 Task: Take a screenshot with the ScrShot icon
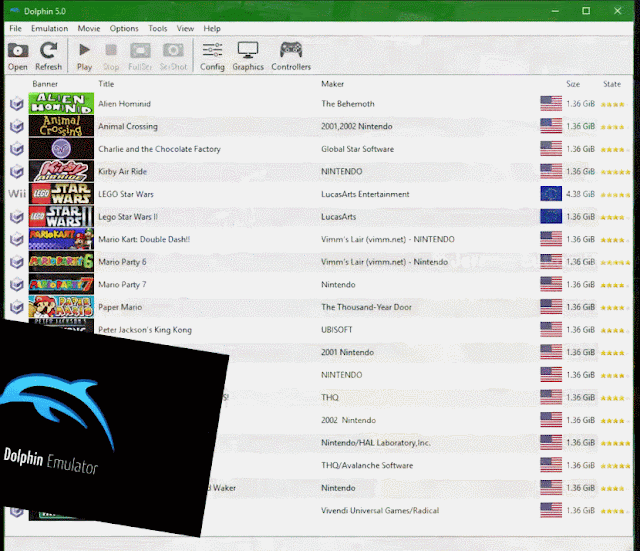coord(173,56)
